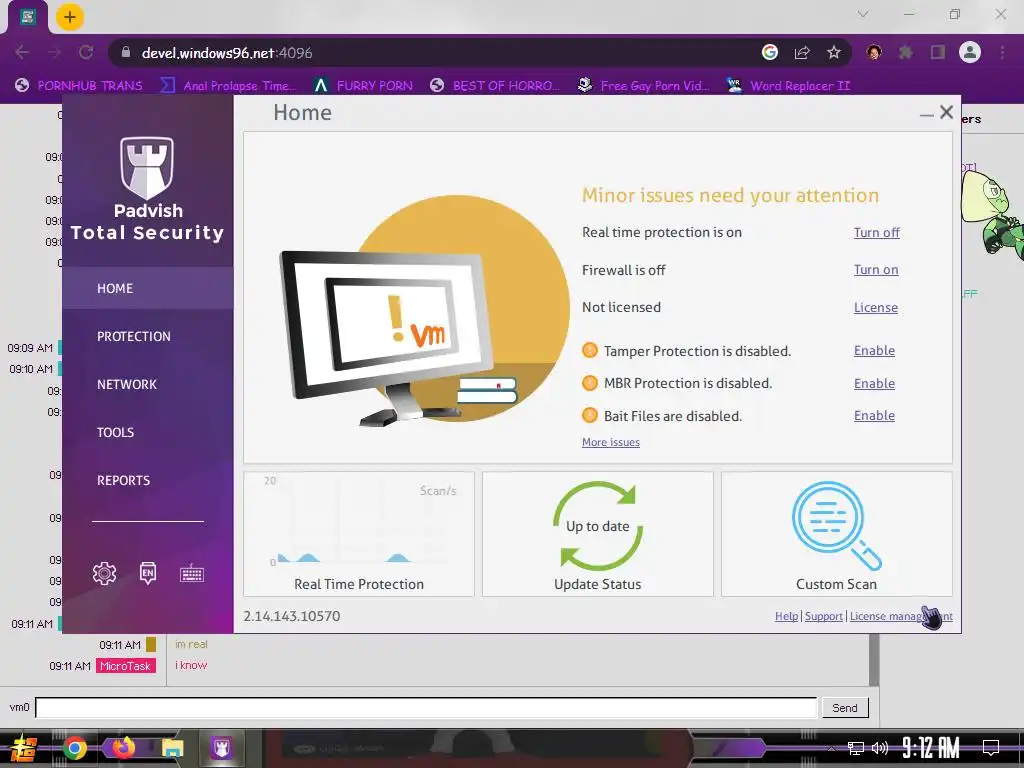
Task: Minimize the Padvish window
Action: [926, 114]
